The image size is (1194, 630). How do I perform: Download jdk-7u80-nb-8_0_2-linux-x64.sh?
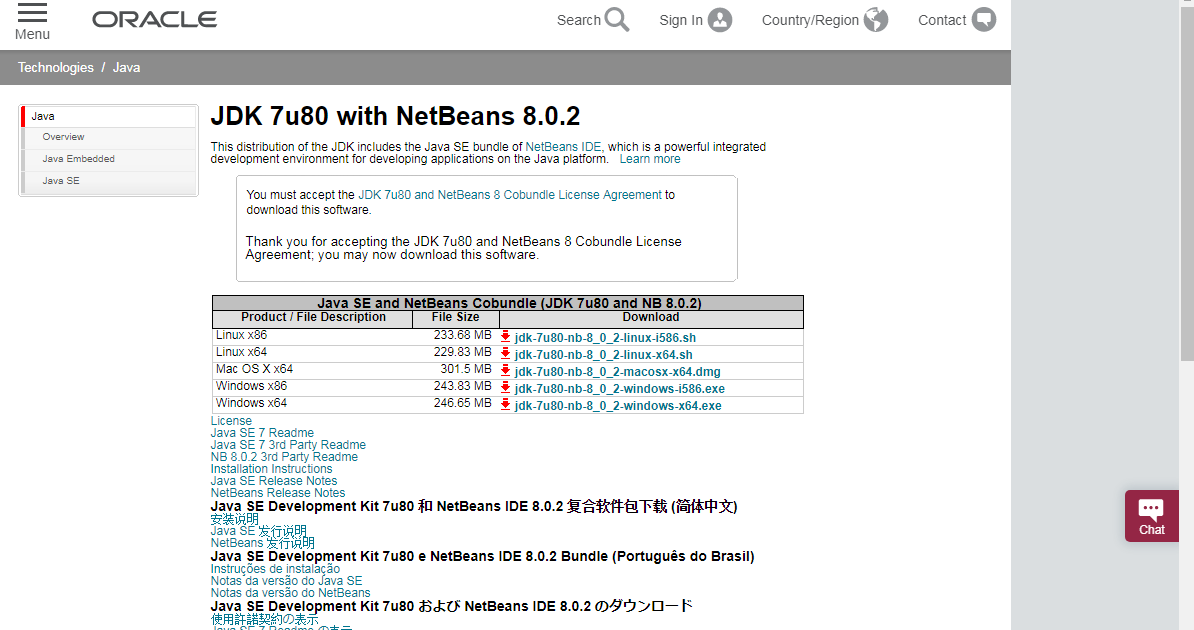pos(604,355)
